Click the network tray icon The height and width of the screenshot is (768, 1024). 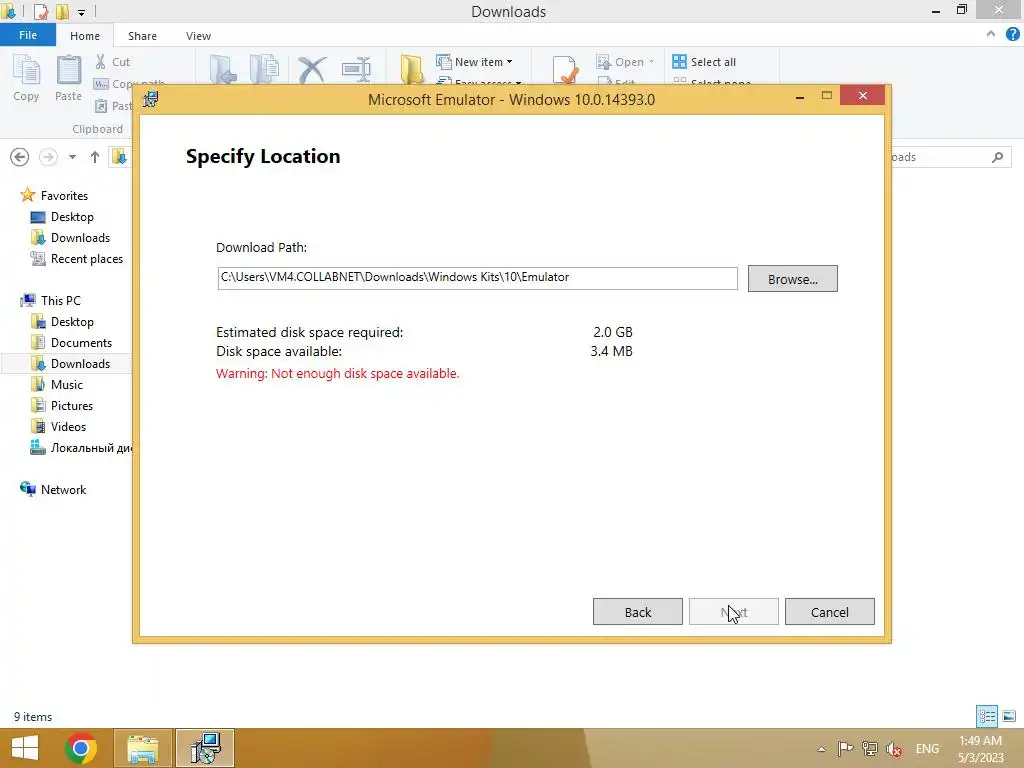869,749
